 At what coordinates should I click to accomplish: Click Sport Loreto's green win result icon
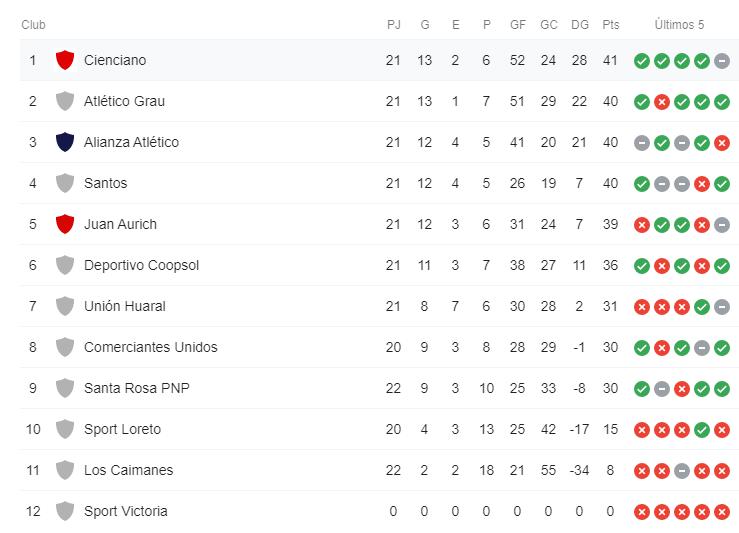(x=702, y=430)
